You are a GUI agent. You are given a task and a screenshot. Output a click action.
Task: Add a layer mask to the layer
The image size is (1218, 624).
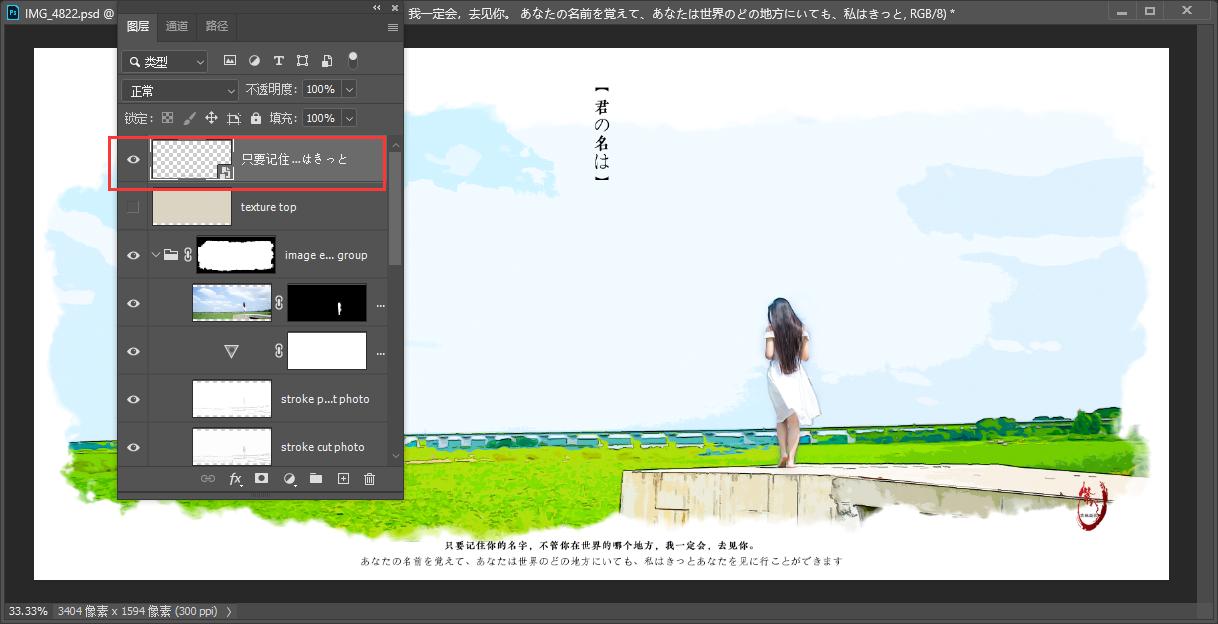pos(261,479)
